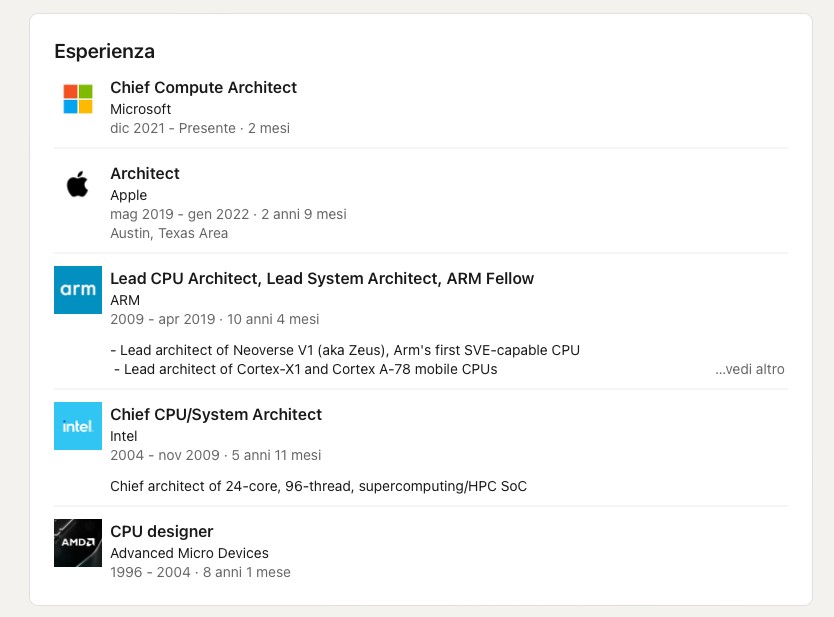Screen dimensions: 834x617
Task: Open the Architect job title
Action: coord(145,173)
